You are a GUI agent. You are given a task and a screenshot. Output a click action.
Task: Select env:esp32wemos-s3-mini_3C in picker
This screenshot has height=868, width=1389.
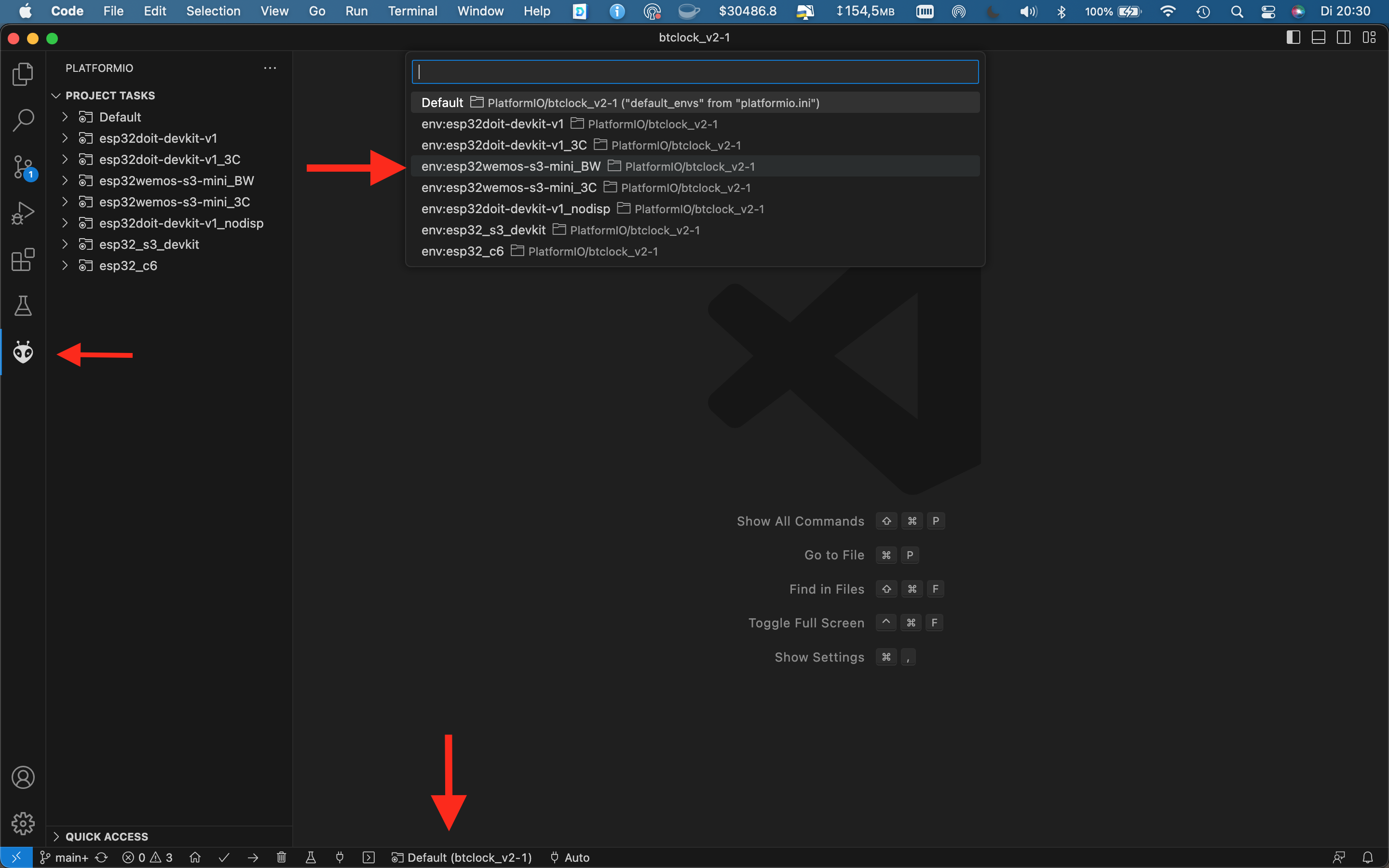point(695,188)
